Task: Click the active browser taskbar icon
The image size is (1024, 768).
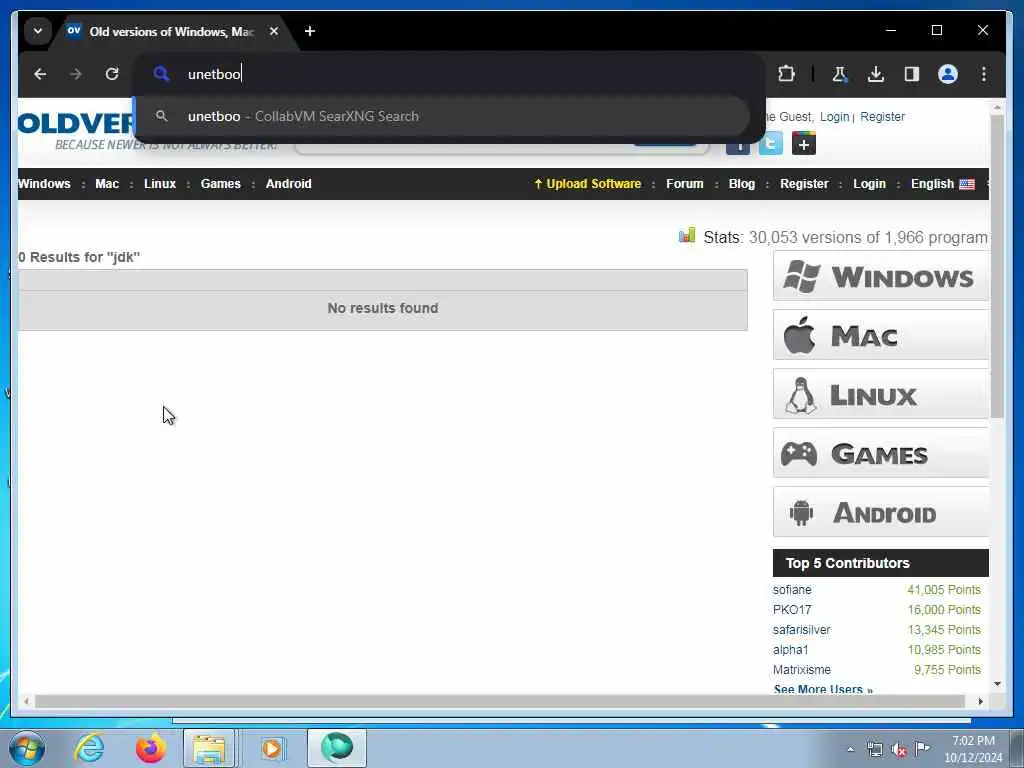Action: pos(337,748)
